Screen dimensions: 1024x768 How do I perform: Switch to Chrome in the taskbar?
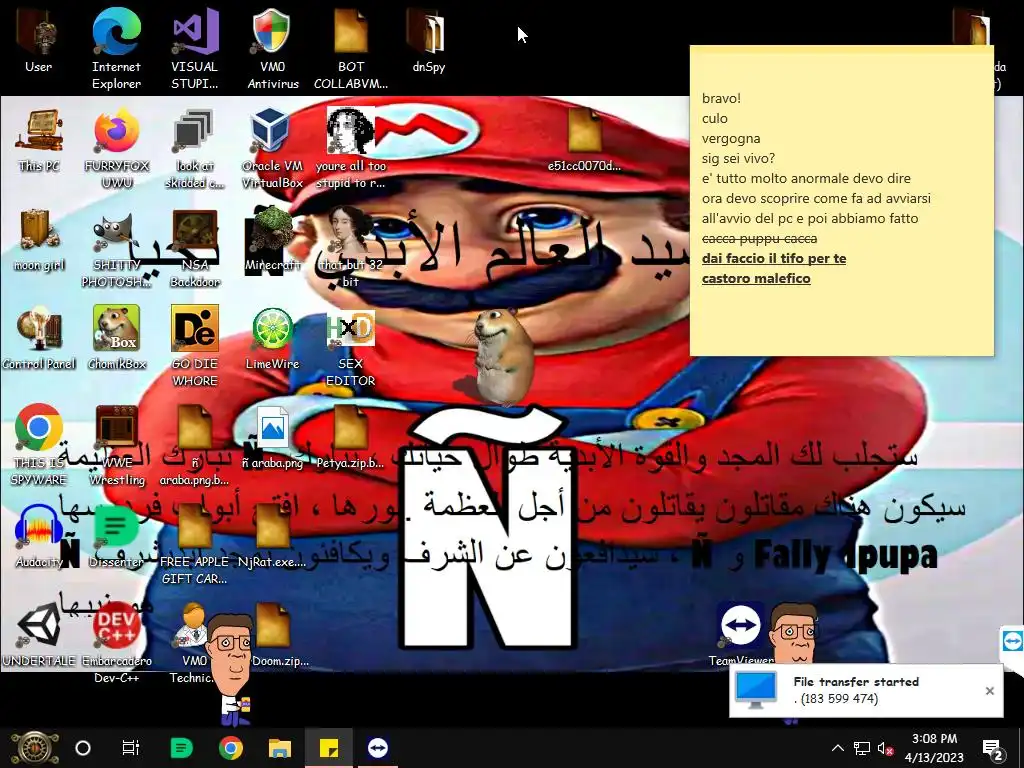pyautogui.click(x=231, y=748)
